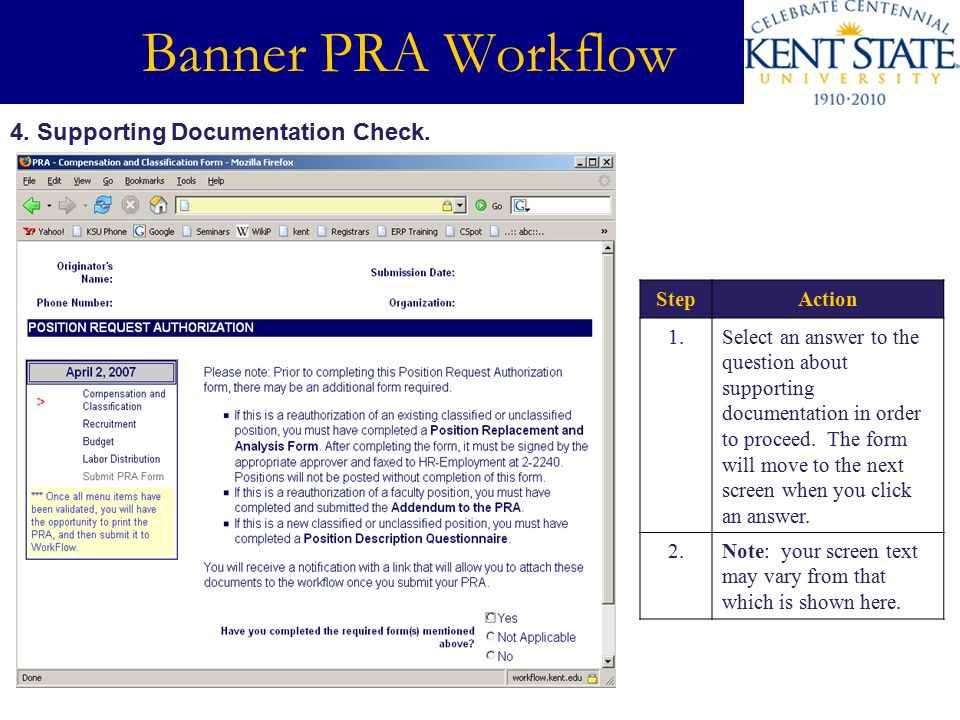Click the Organization label

click(422, 302)
